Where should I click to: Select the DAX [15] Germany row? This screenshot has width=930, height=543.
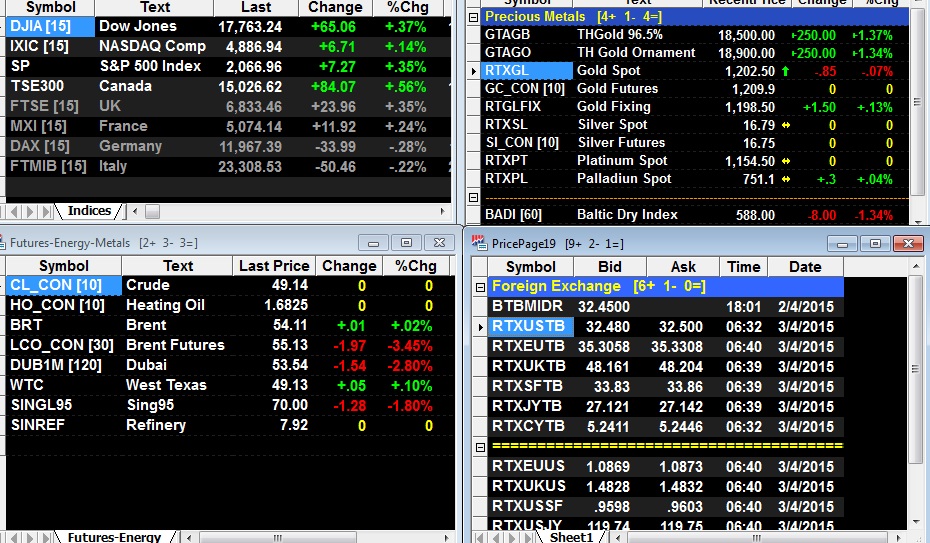228,146
